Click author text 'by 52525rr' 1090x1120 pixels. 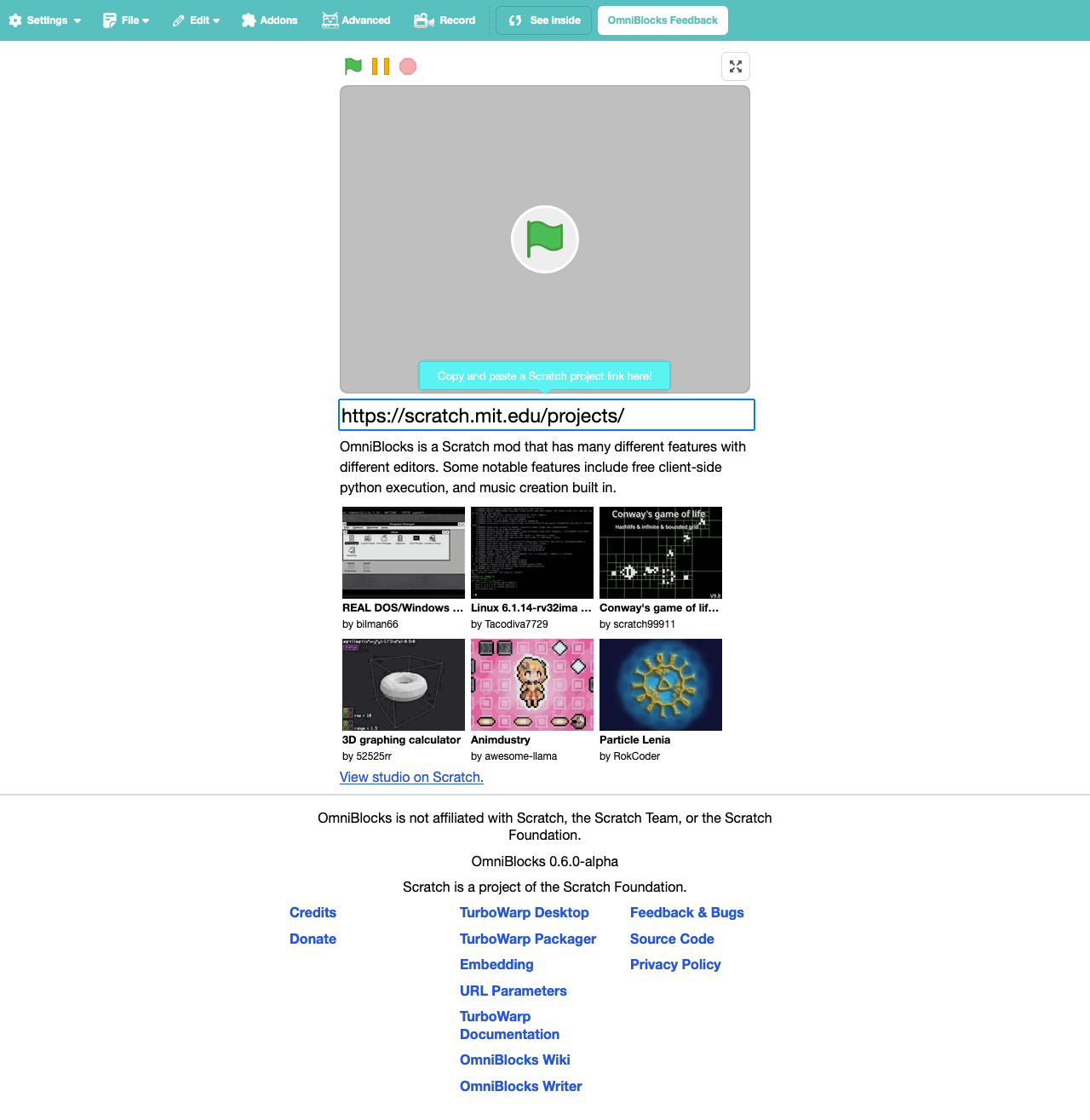367,756
